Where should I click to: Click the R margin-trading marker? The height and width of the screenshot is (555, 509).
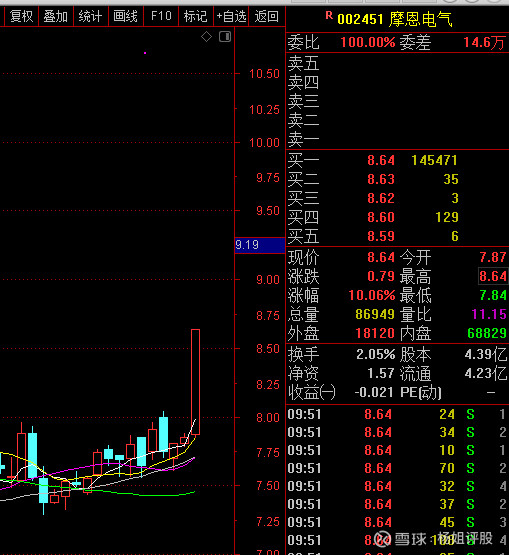pos(329,15)
